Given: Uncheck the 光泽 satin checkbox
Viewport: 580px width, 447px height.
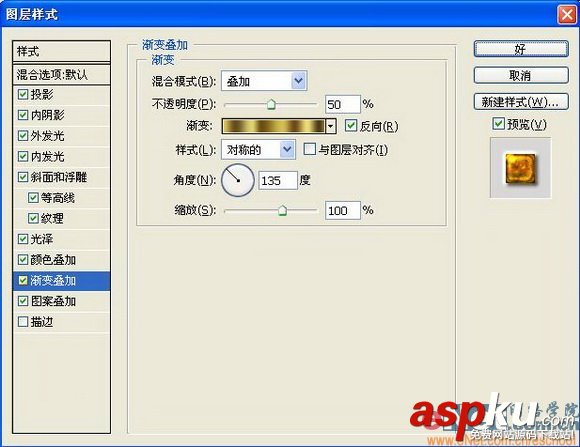Looking at the screenshot, I should tap(23, 239).
